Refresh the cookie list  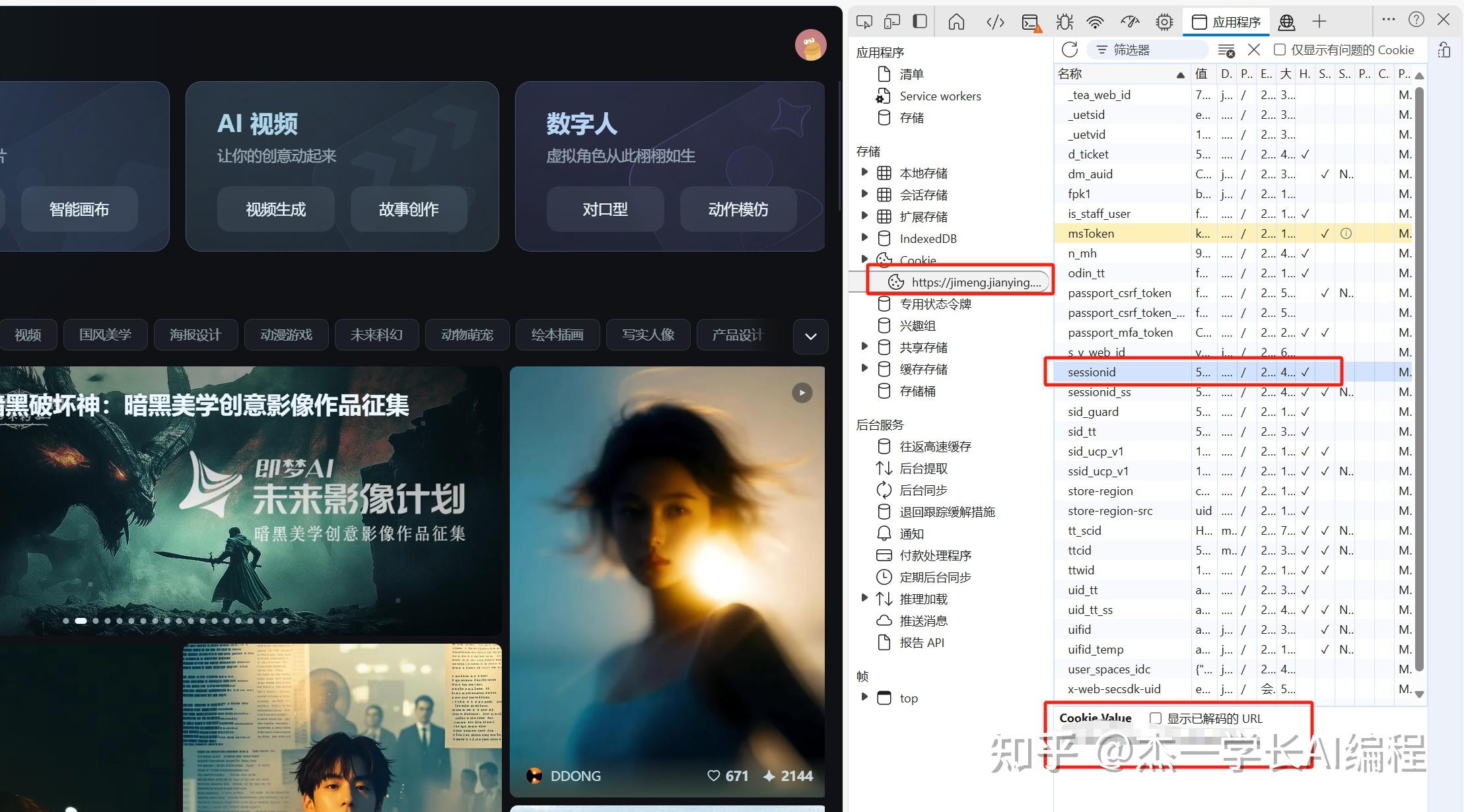pos(1070,50)
